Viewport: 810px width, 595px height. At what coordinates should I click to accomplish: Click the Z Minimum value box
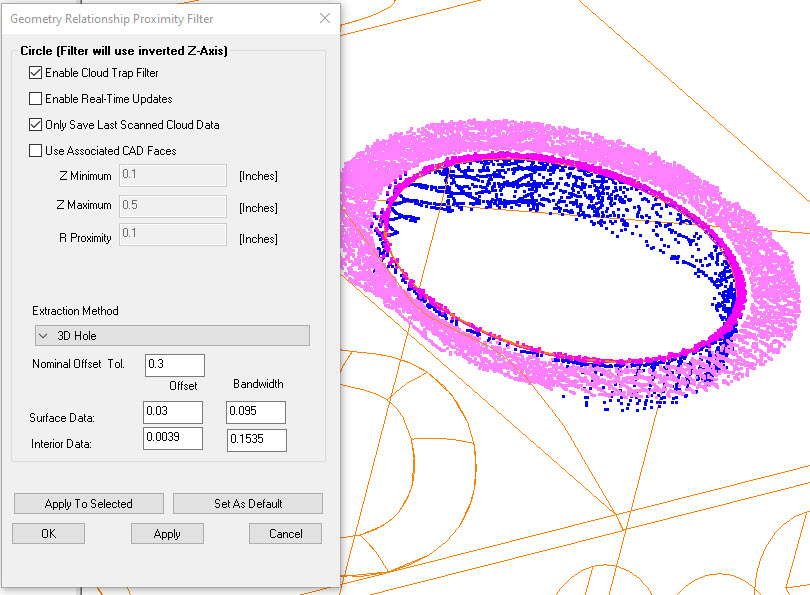point(172,176)
